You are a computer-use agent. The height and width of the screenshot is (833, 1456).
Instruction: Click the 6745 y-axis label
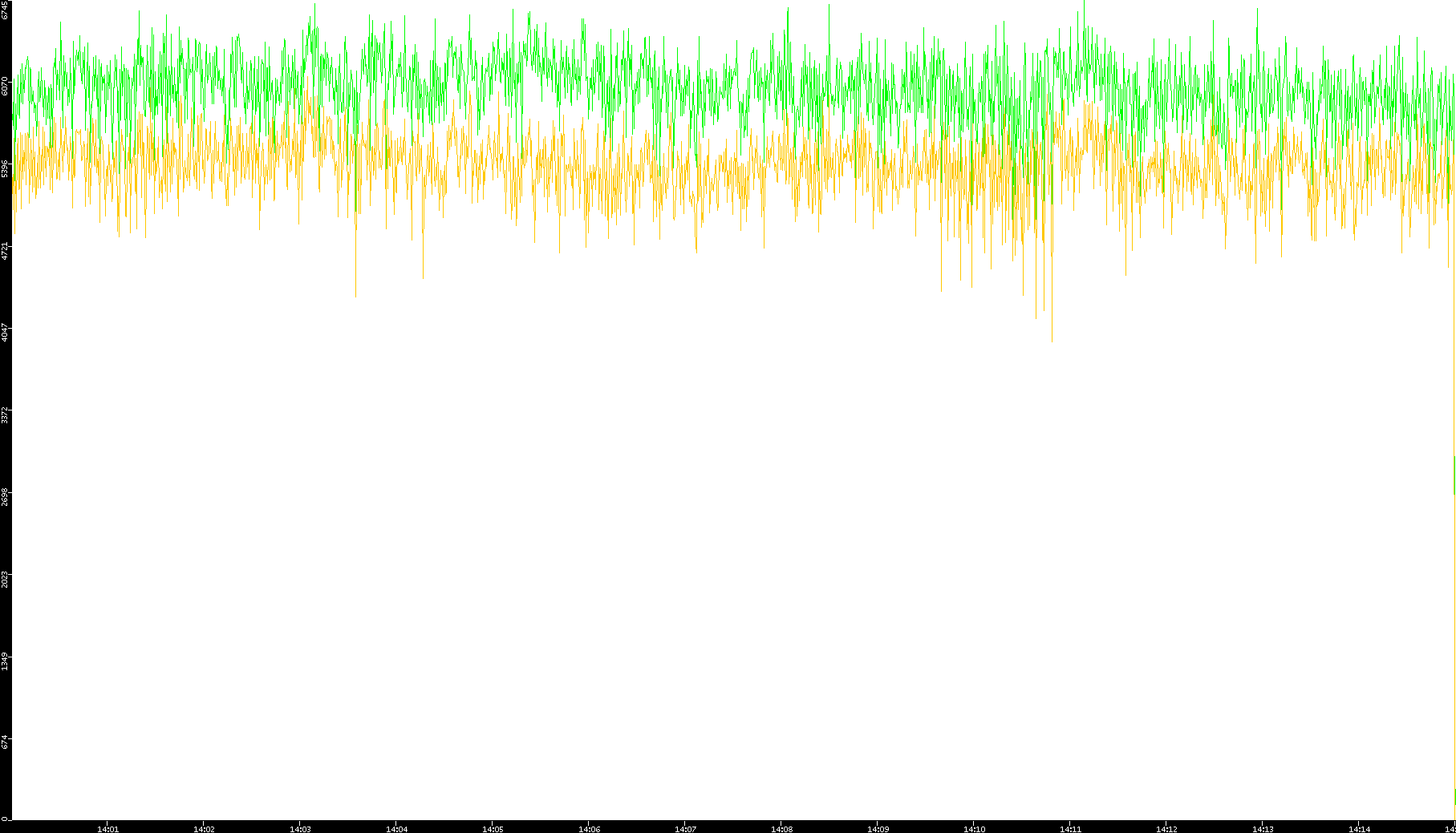[5, 10]
